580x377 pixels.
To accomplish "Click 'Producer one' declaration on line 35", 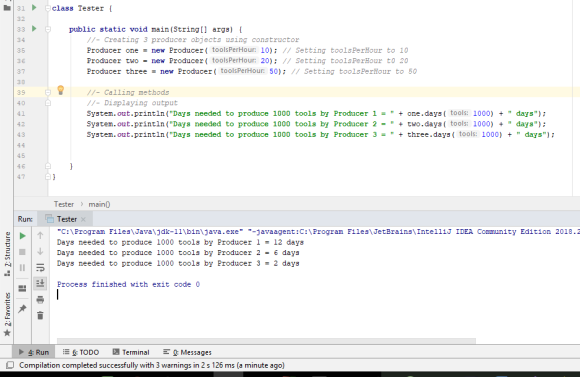I will pos(112,50).
